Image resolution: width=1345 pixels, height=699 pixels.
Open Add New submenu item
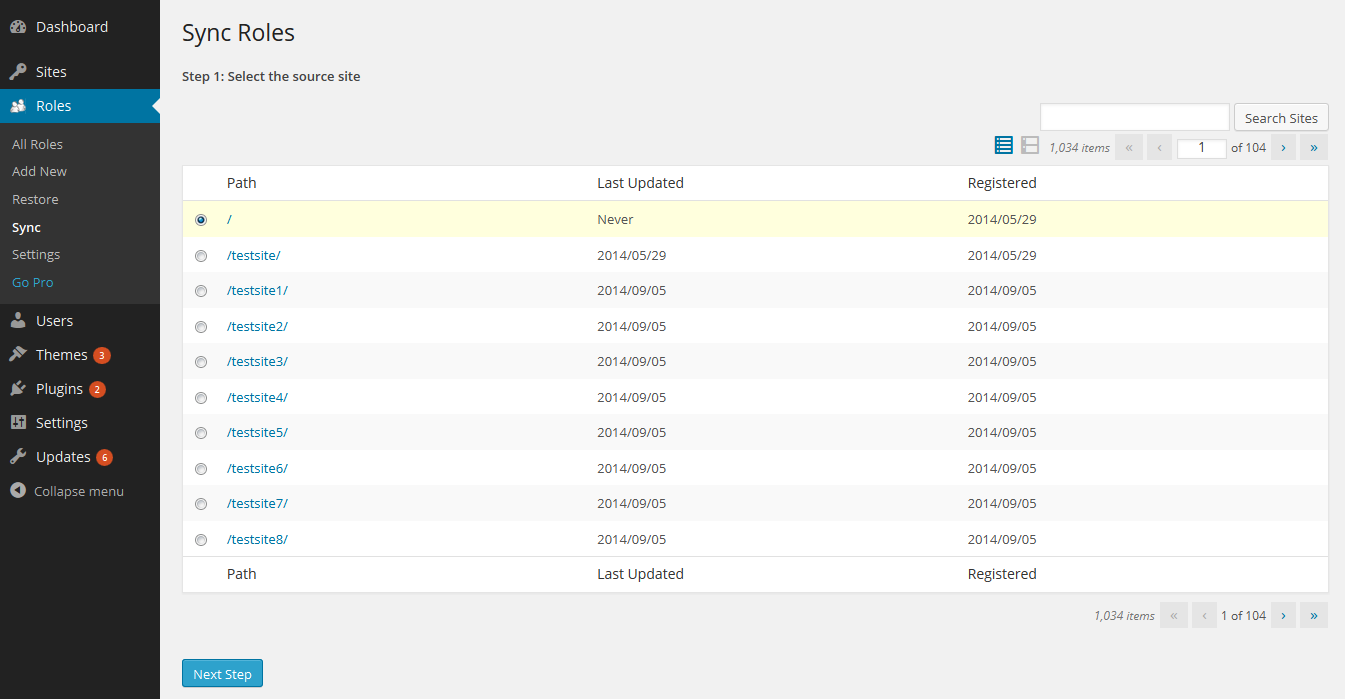pyautogui.click(x=40, y=172)
